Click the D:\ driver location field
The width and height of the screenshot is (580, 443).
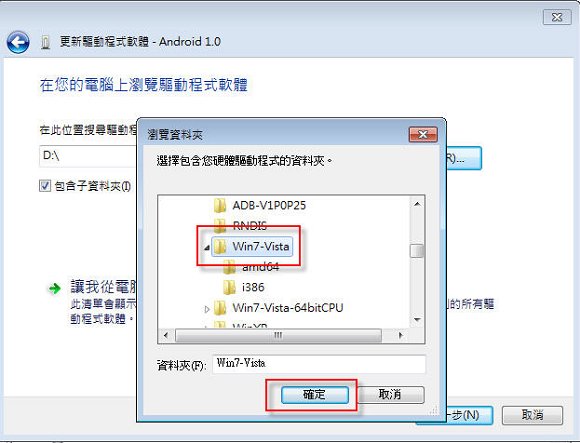88,156
